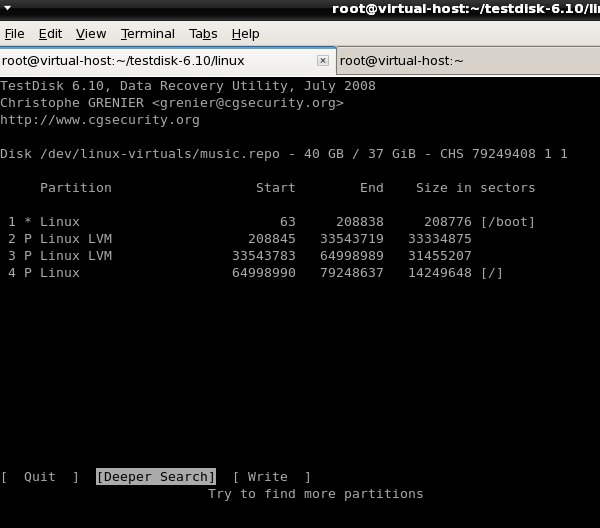Switch to the root@virtual-host:~ tab
The width and height of the screenshot is (600, 528).
[468, 61]
